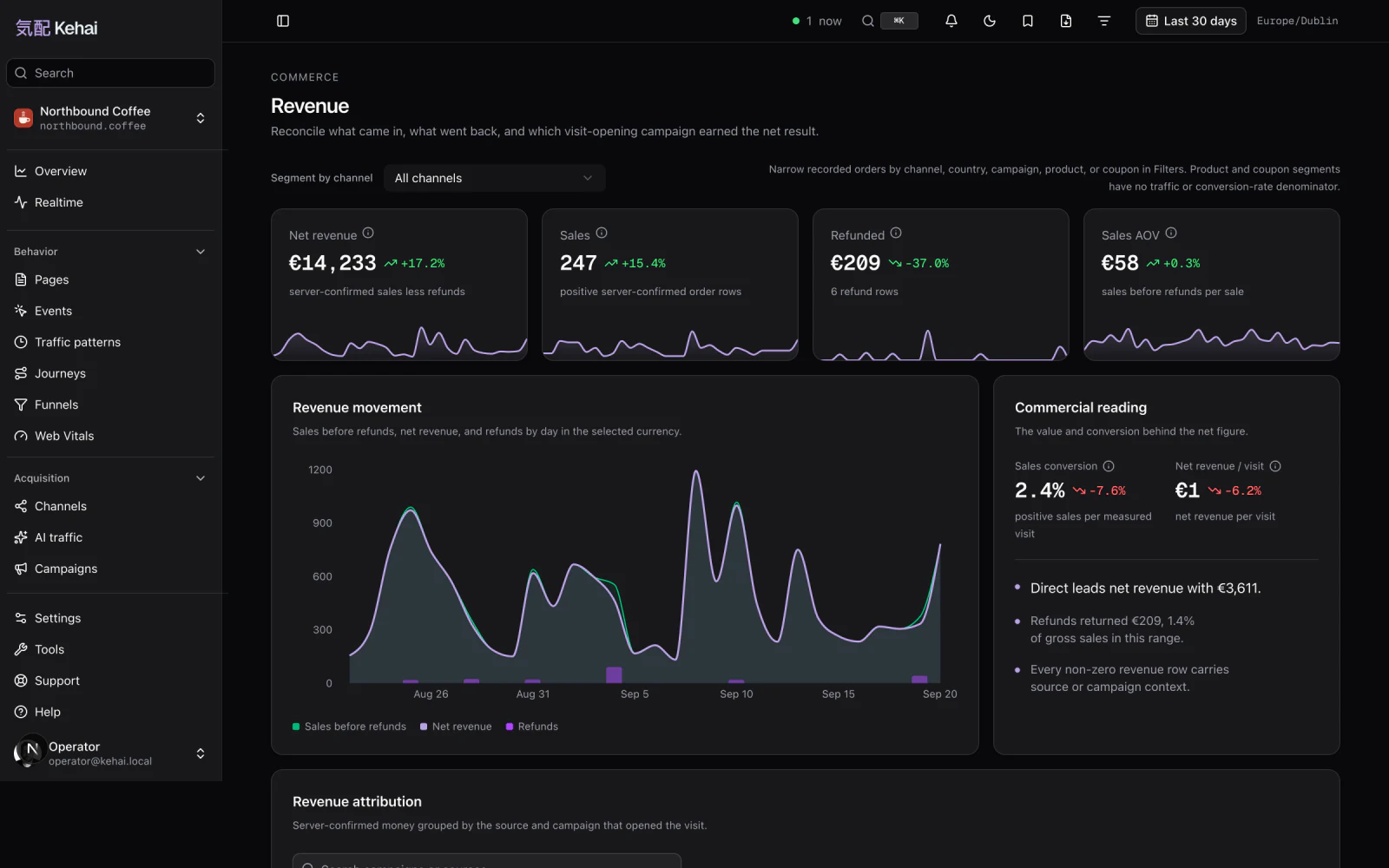Open Pages report icon in sidebar
The height and width of the screenshot is (868, 1389).
[21, 279]
